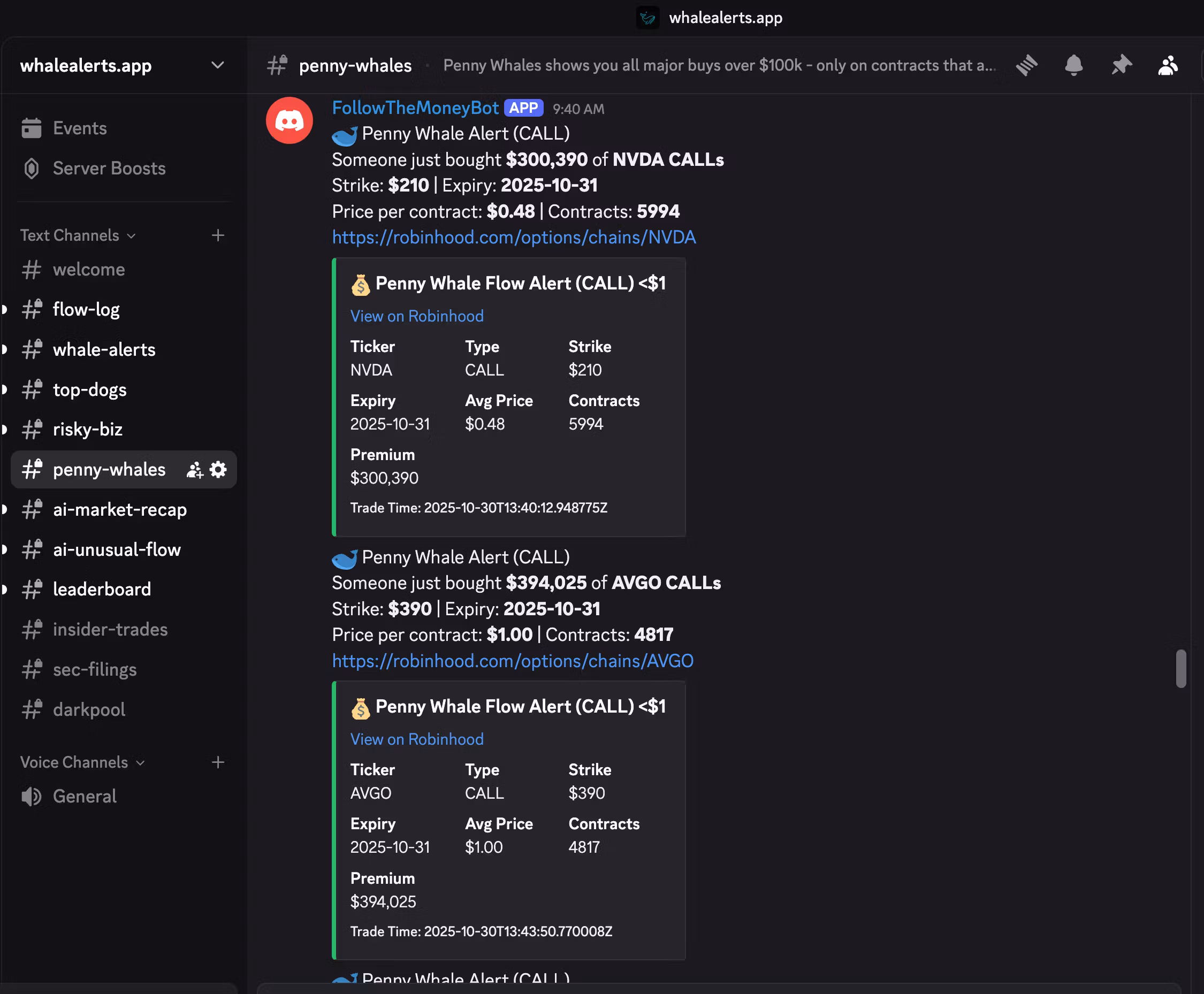Open pinned messages with the pin icon

(x=1121, y=65)
